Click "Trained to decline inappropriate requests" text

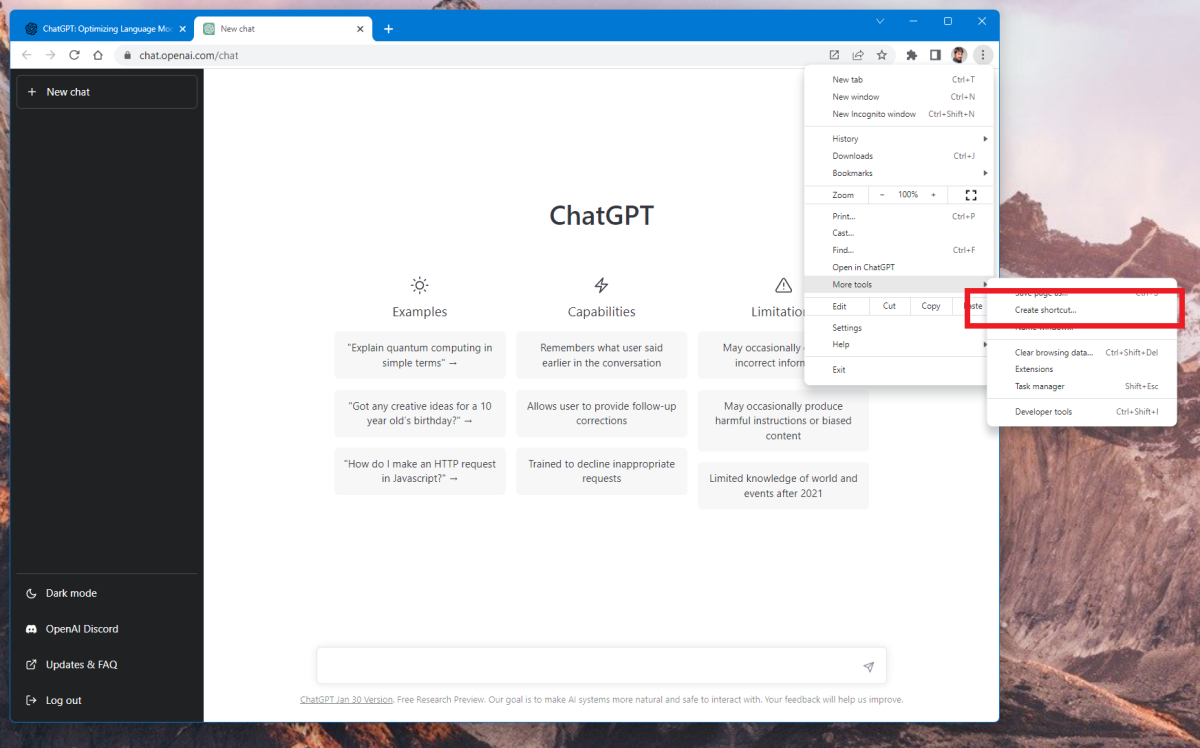pyautogui.click(x=602, y=471)
